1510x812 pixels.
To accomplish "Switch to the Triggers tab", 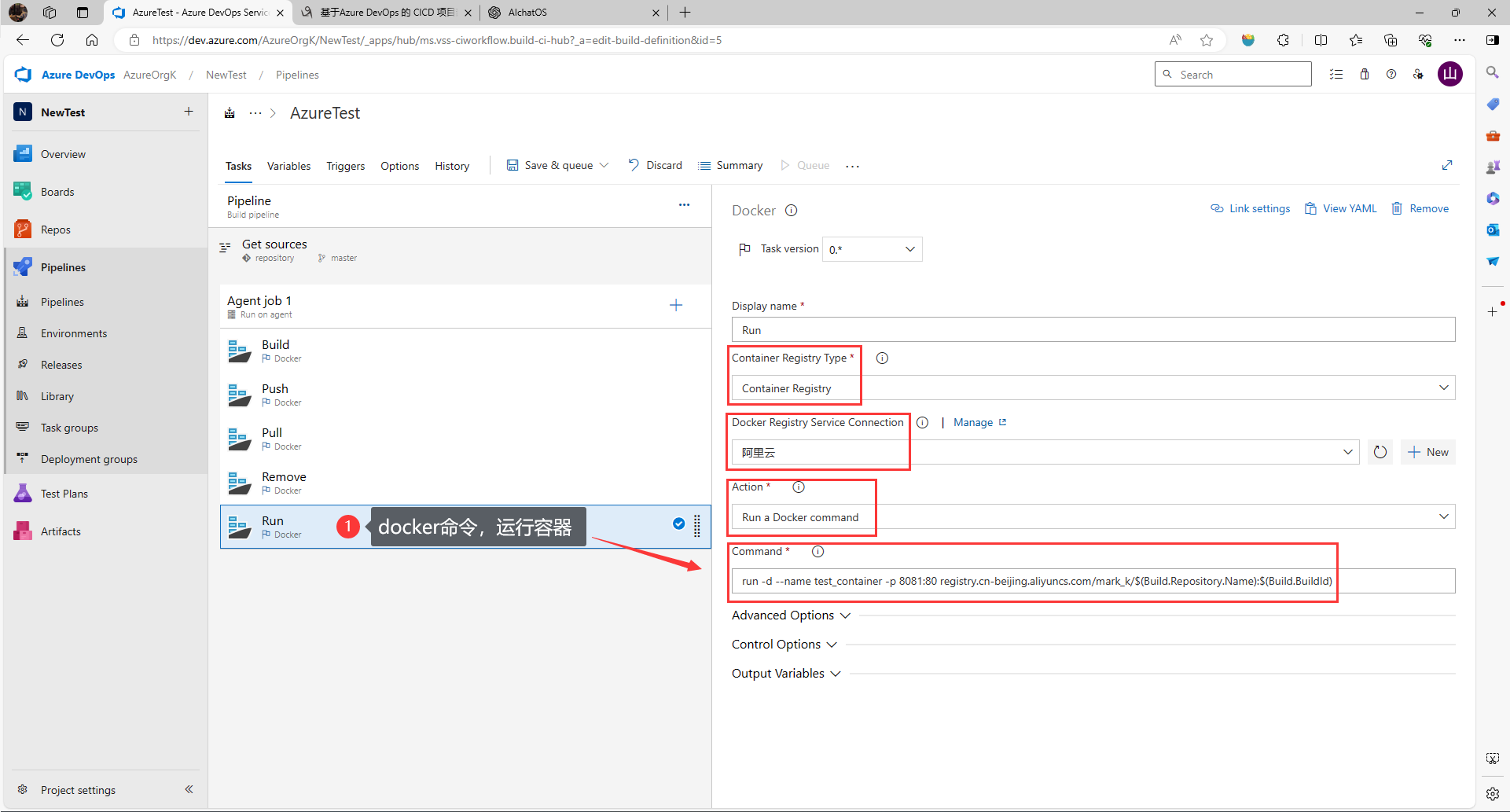I will (346, 166).
